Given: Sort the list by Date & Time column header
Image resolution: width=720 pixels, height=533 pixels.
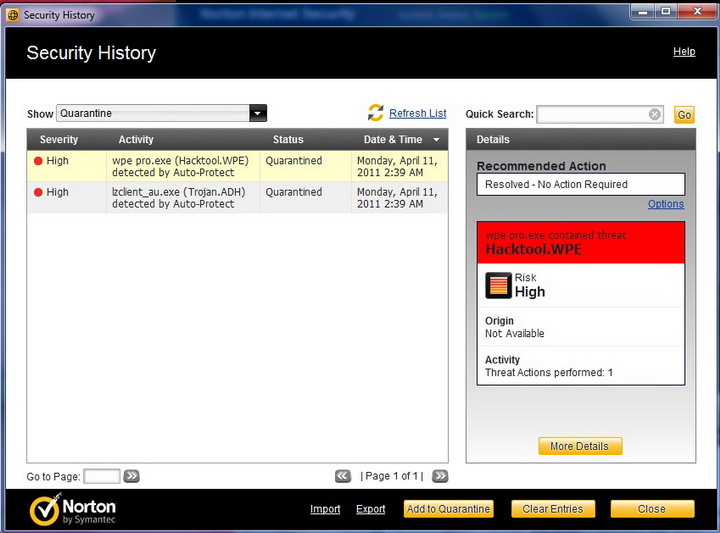Looking at the screenshot, I should (x=393, y=140).
